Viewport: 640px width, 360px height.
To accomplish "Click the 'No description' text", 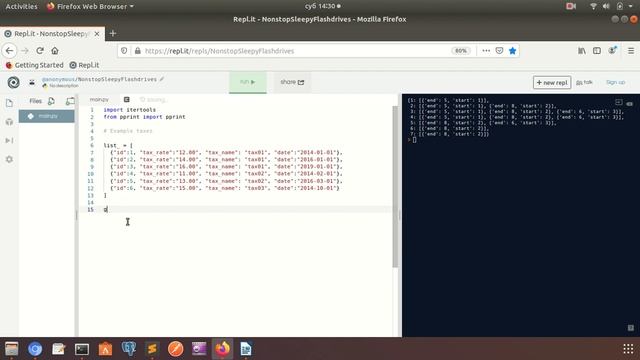I will [x=64, y=86].
